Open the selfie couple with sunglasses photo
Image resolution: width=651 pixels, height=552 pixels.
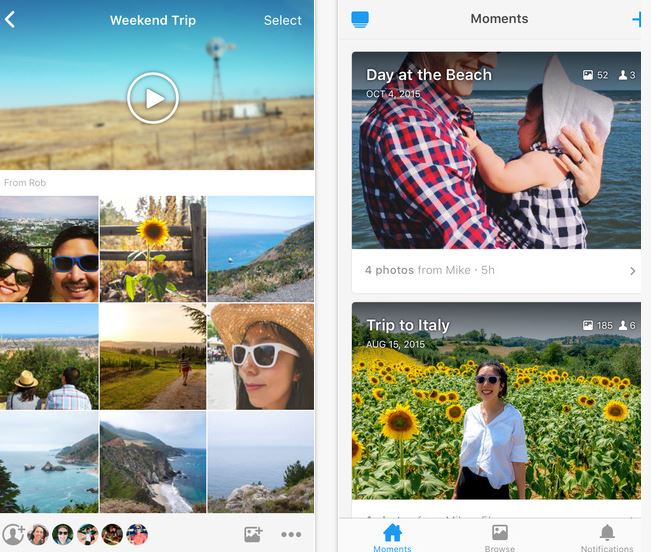[49, 249]
